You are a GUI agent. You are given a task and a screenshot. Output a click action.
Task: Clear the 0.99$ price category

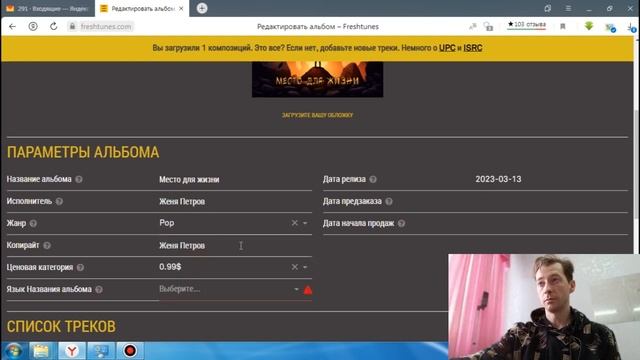pyautogui.click(x=294, y=267)
